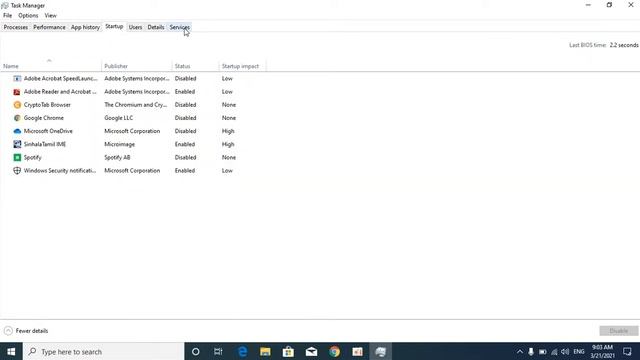Switch to the Services tab
Screen dimensions: 640x360
tap(180, 27)
